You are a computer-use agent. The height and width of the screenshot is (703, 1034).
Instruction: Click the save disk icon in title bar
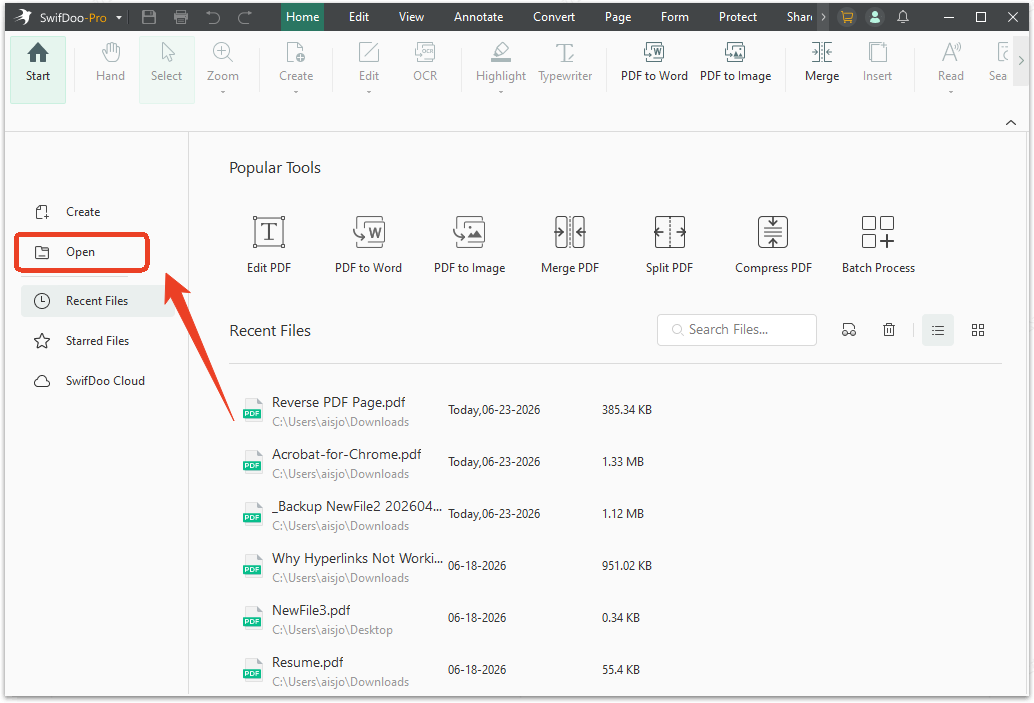[x=149, y=17]
